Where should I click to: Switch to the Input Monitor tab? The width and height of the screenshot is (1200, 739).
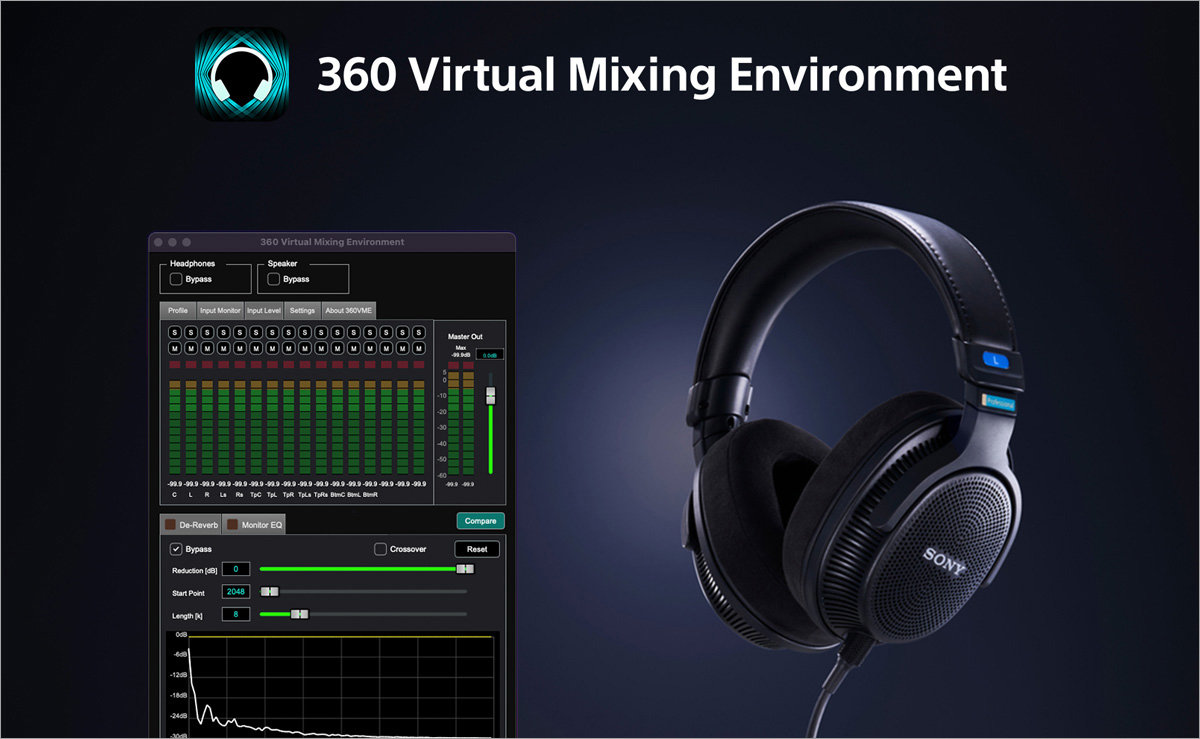coord(220,311)
